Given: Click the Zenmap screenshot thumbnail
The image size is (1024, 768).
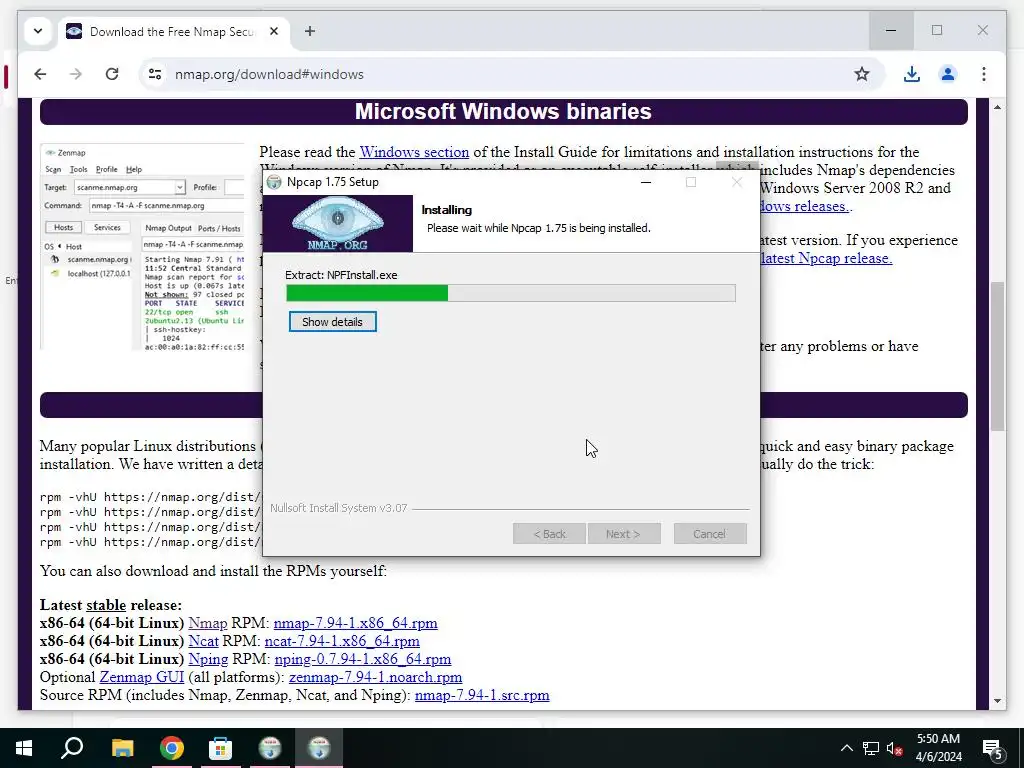Looking at the screenshot, I should pos(142,247).
